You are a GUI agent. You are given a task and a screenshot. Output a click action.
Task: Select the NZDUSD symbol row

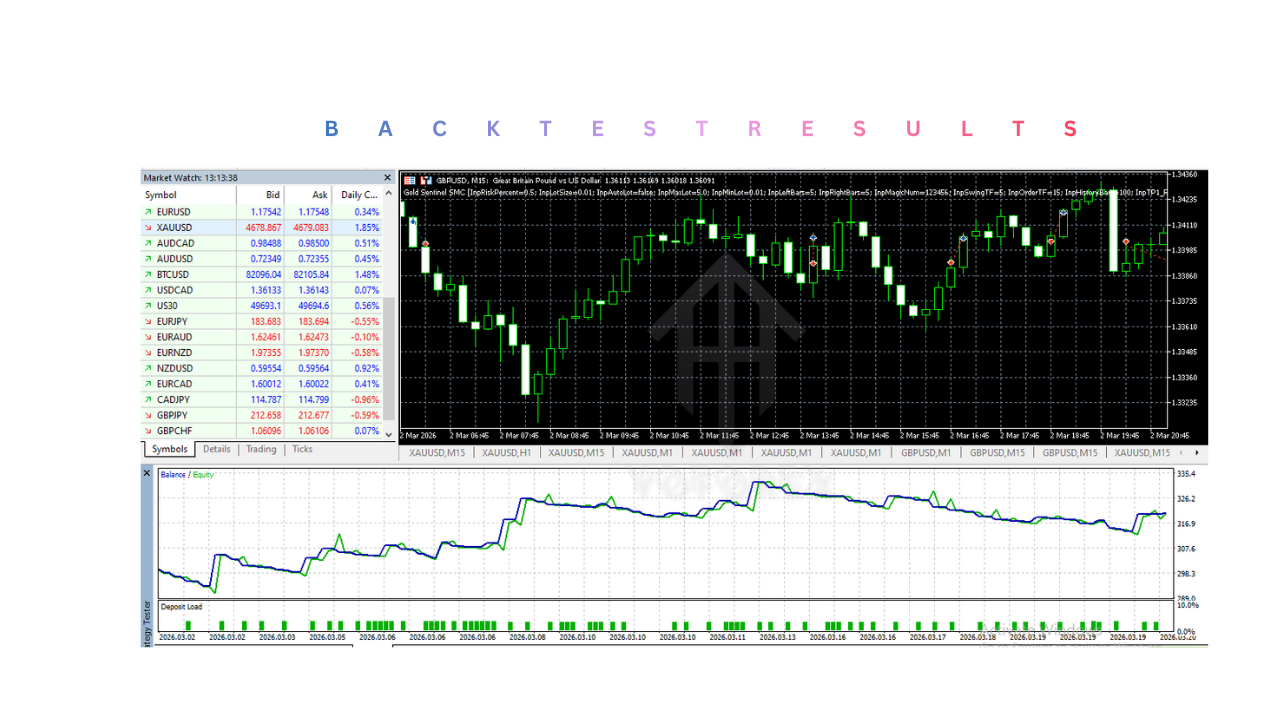tap(262, 368)
